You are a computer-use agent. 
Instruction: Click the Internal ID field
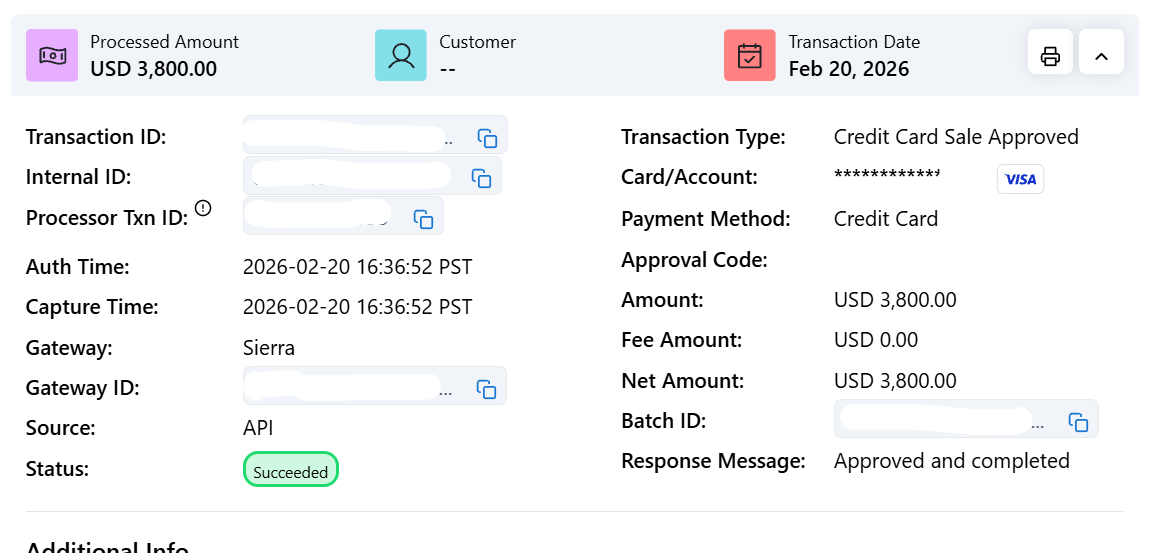coord(350,177)
